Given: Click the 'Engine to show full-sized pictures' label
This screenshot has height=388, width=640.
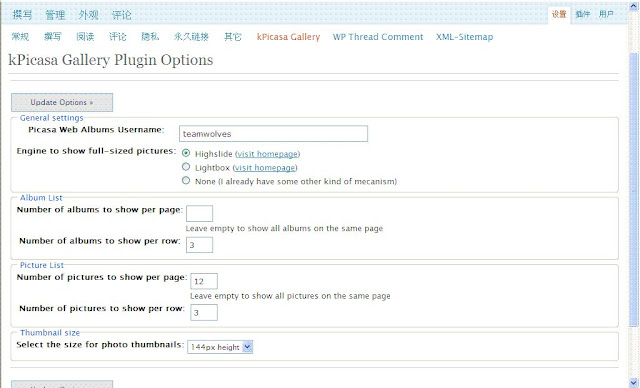Looking at the screenshot, I should [96, 151].
